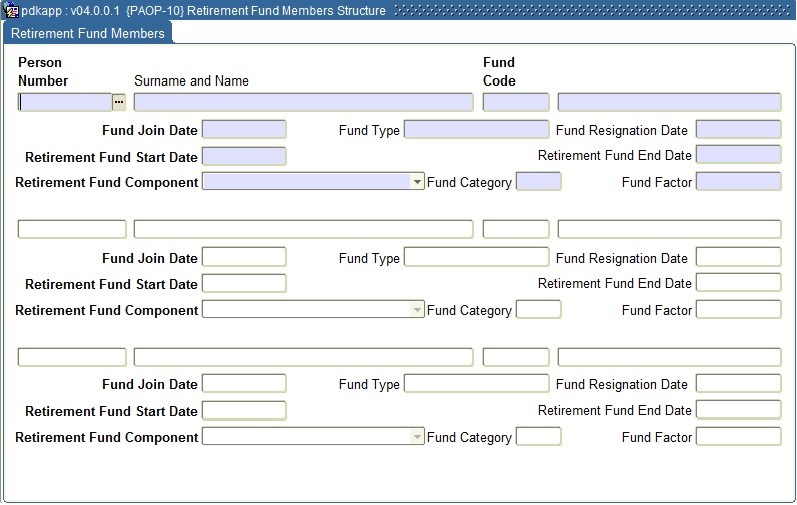Focus first record's Fund Resignation Date field
797x505 pixels.
pos(738,130)
